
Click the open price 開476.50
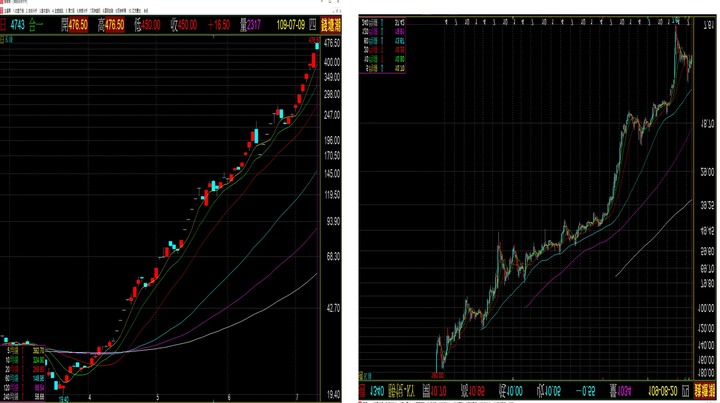(74, 25)
